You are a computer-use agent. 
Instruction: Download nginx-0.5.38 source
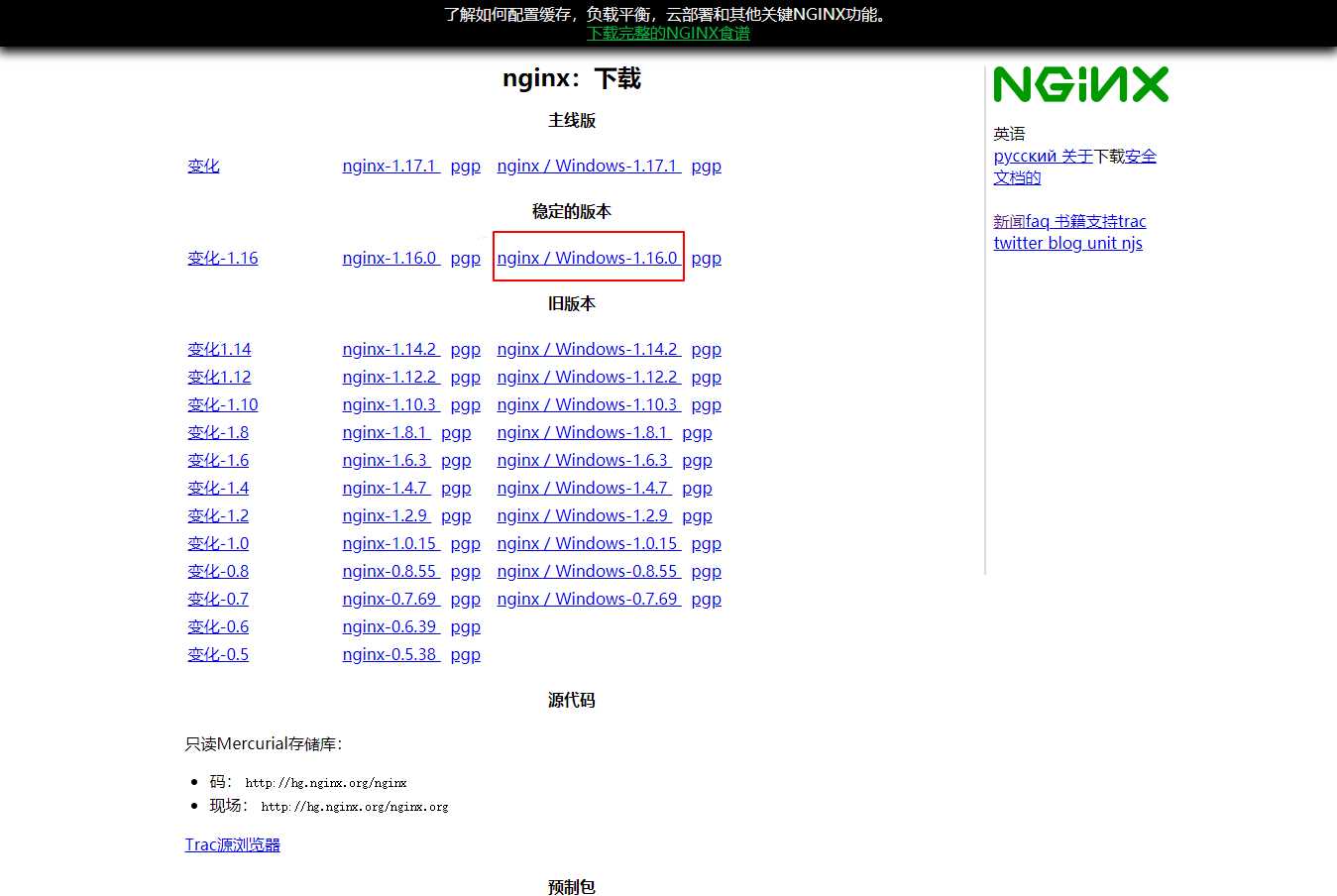390,654
